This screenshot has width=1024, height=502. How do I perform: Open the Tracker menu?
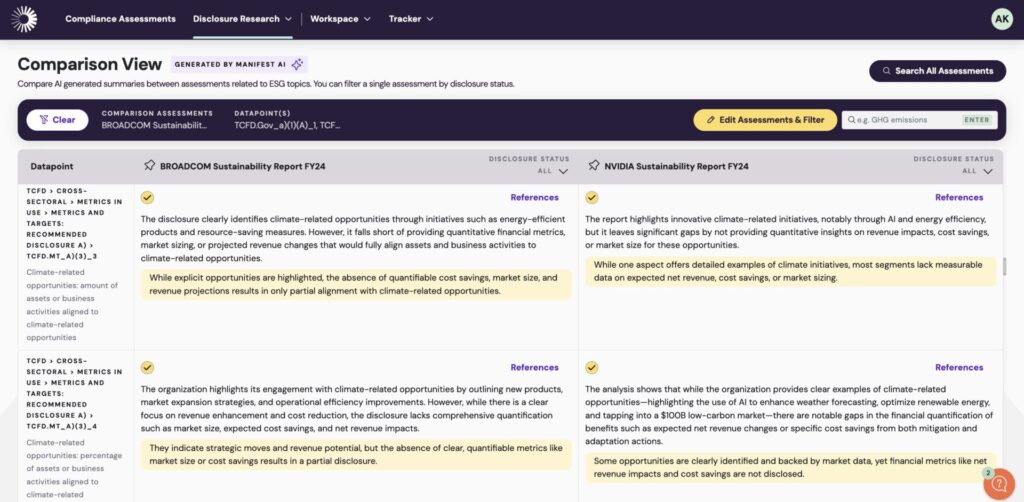411,19
